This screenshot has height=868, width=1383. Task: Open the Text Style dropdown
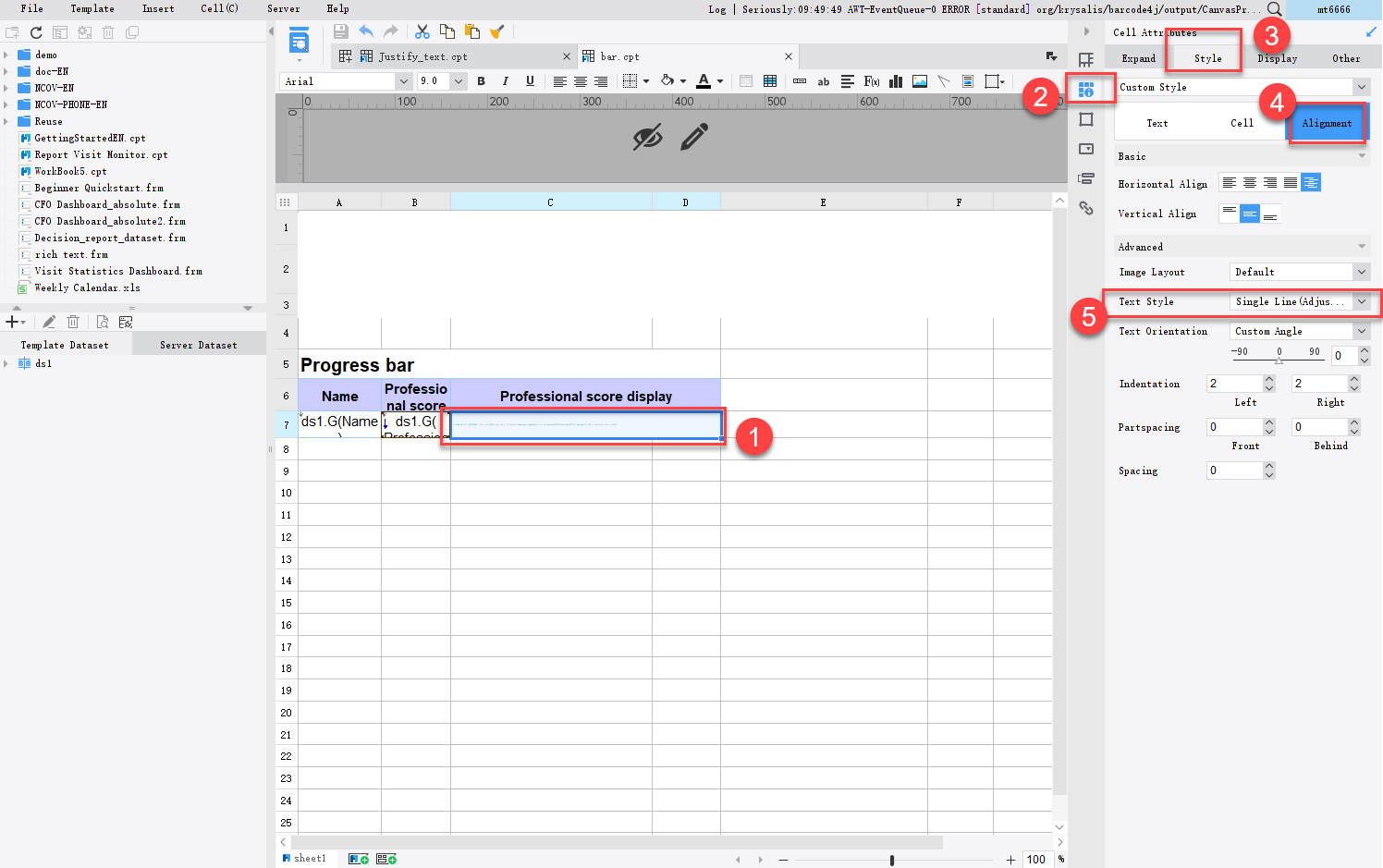1361,302
